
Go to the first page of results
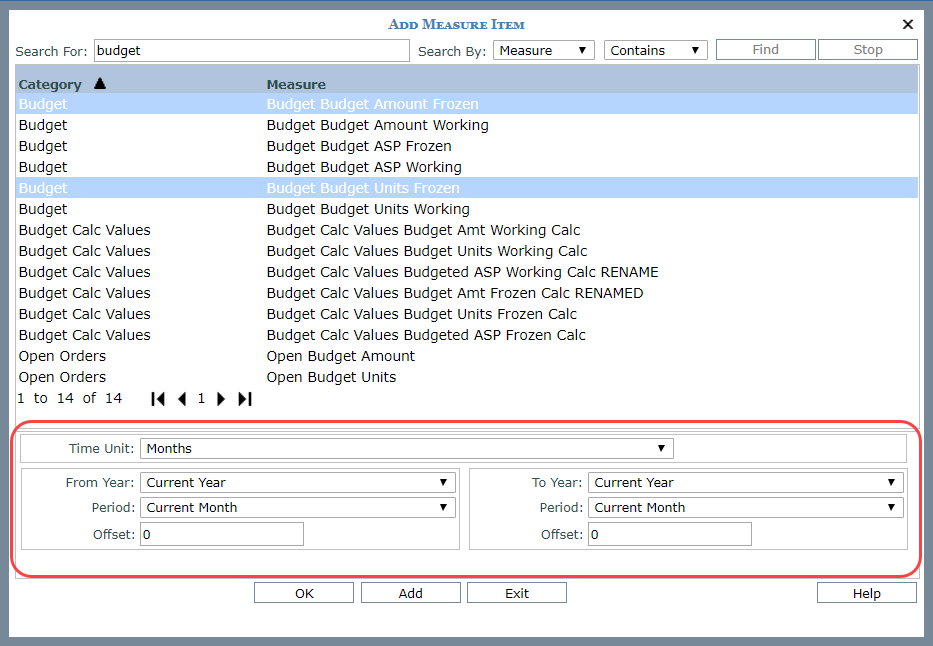(x=158, y=399)
